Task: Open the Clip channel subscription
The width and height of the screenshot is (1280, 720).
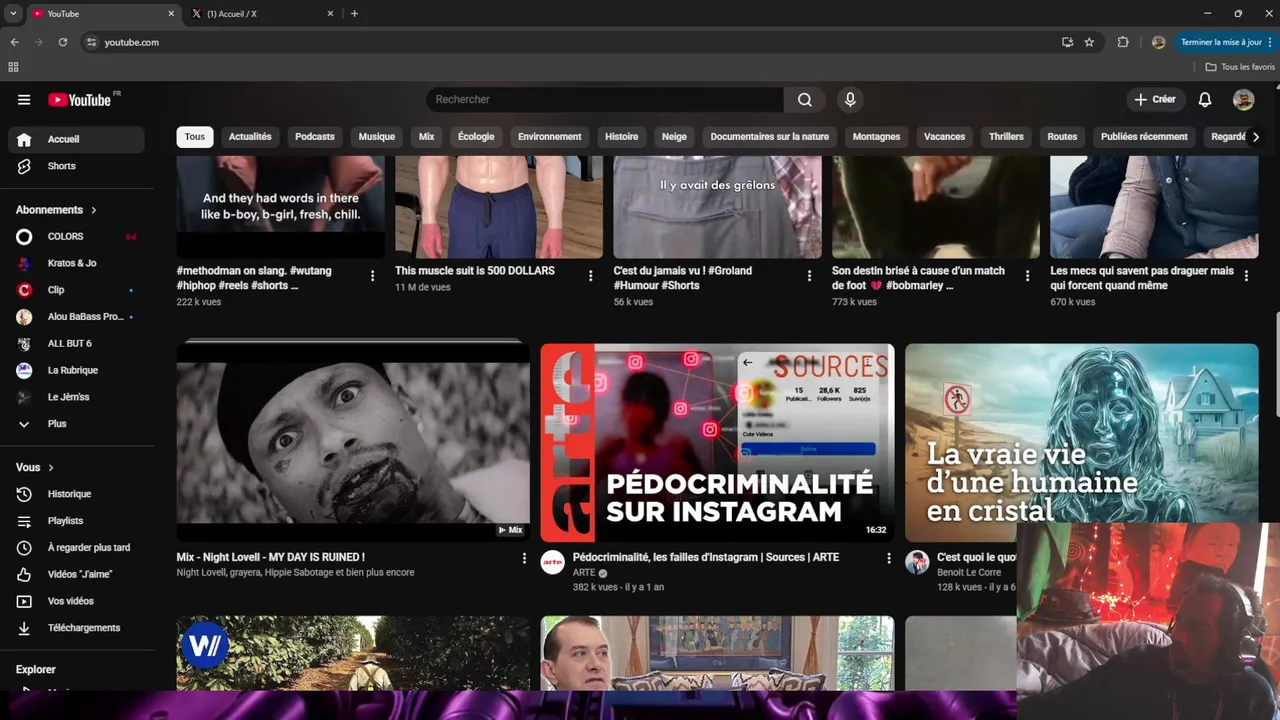Action: tap(76, 290)
